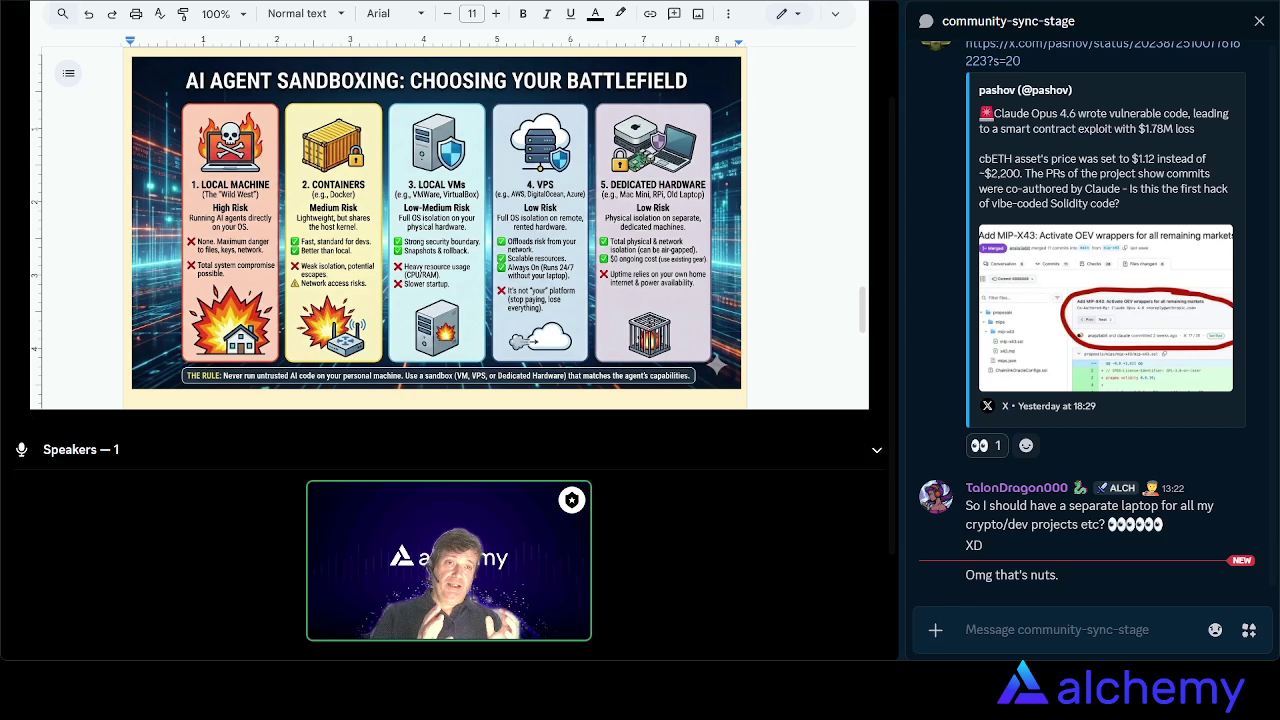This screenshot has width=1280, height=720.
Task: Click the search magnifier in the document toolbar
Action: pyautogui.click(x=62, y=14)
